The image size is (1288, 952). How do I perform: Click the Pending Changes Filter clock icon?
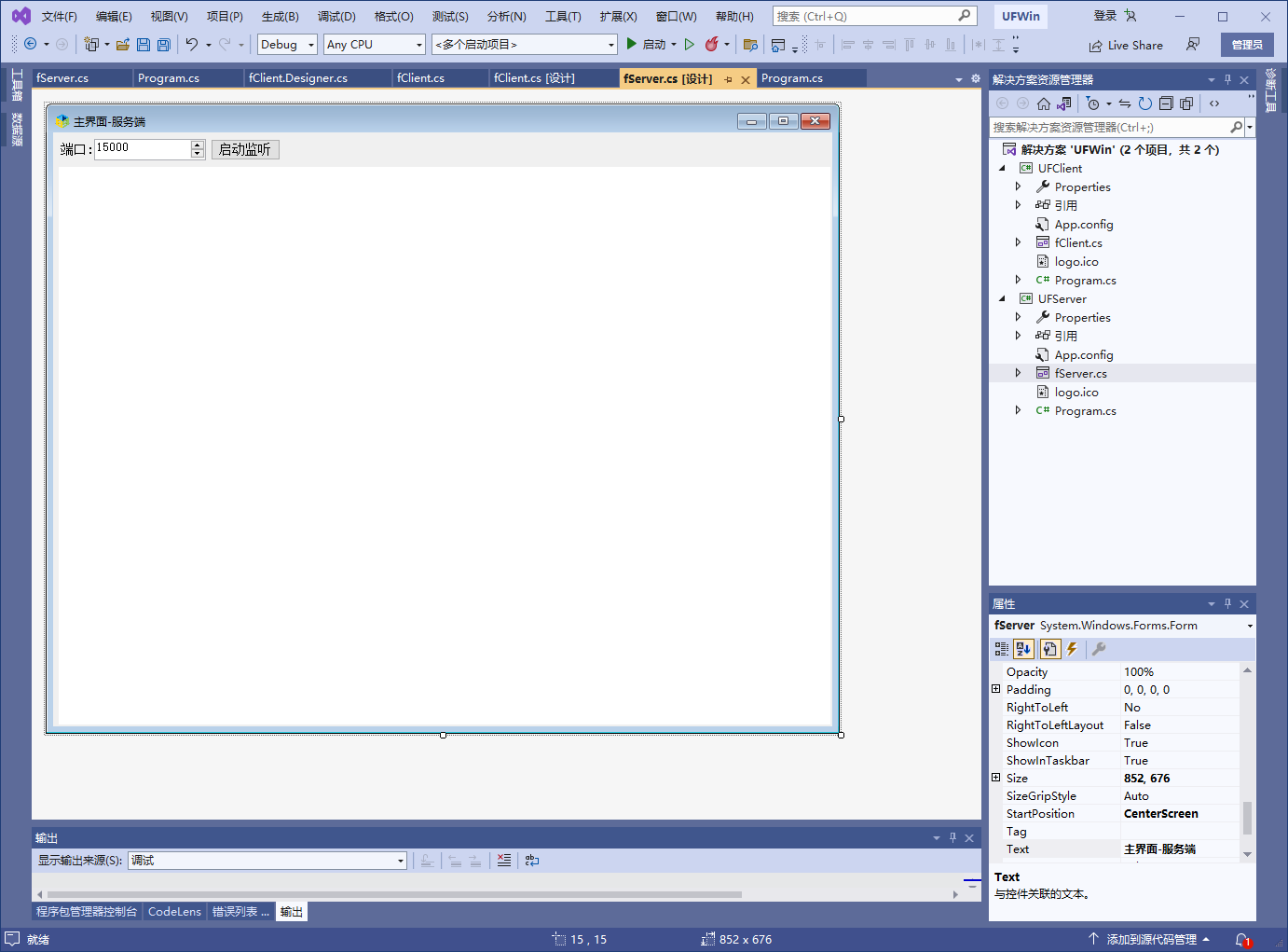[x=1093, y=103]
